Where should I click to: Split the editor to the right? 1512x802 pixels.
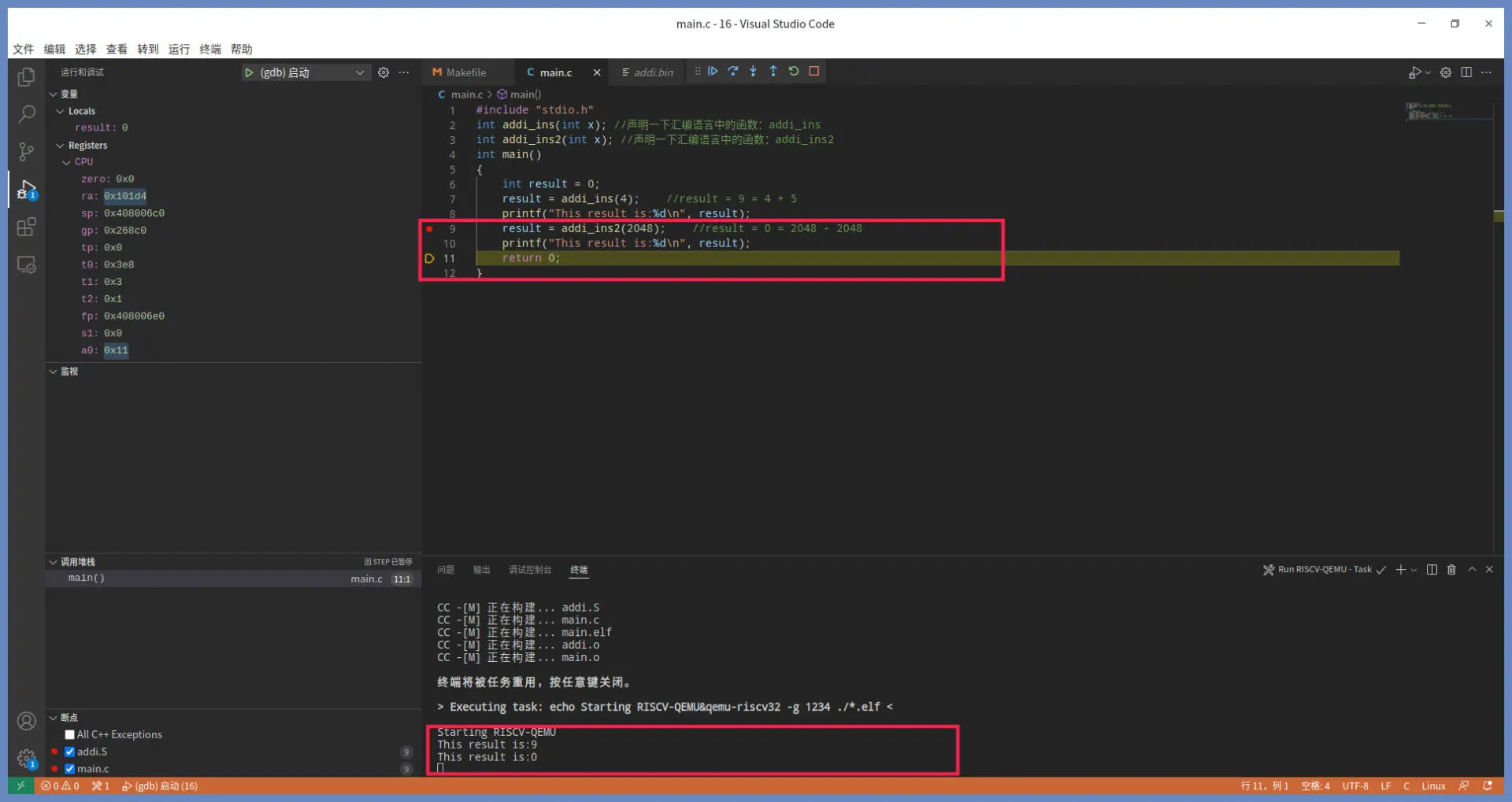1466,72
